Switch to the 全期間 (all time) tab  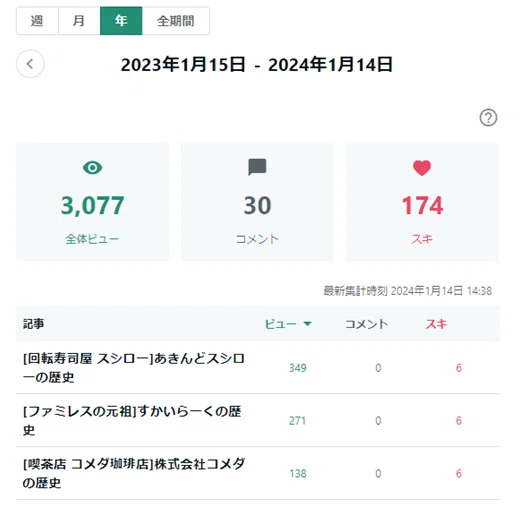click(176, 21)
